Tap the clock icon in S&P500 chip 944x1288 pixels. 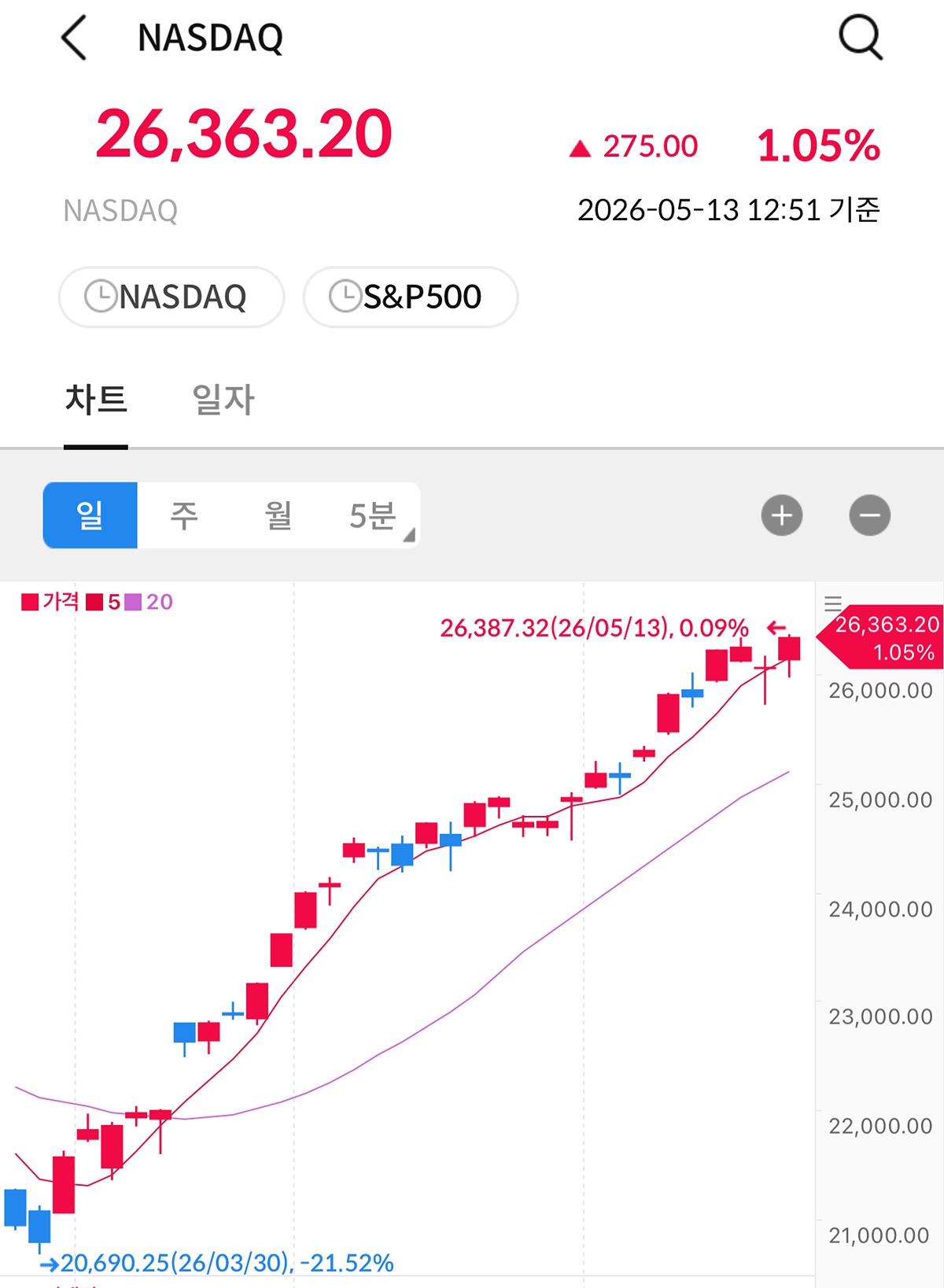tap(345, 297)
